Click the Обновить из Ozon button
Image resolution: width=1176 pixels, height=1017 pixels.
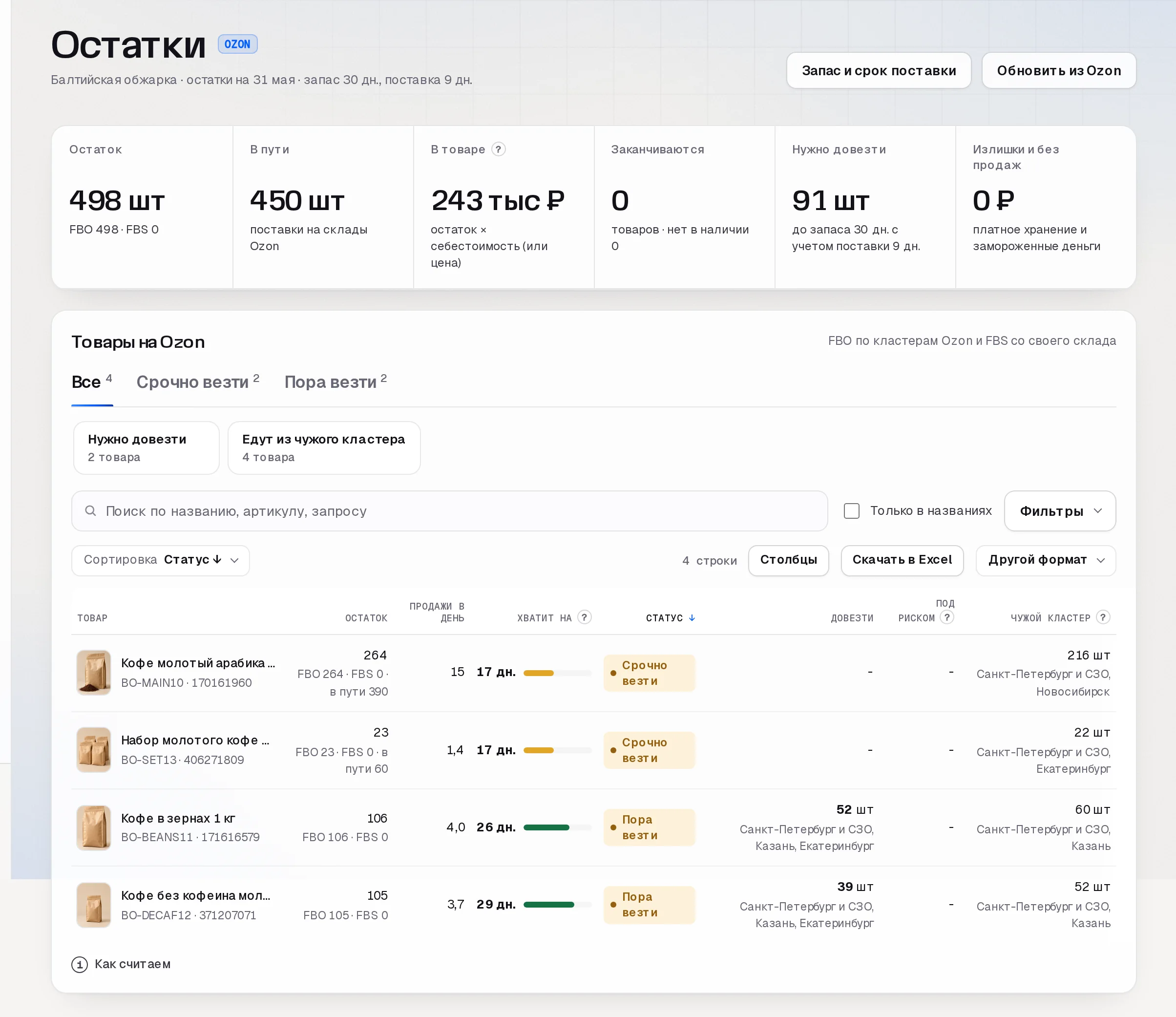pos(1059,70)
